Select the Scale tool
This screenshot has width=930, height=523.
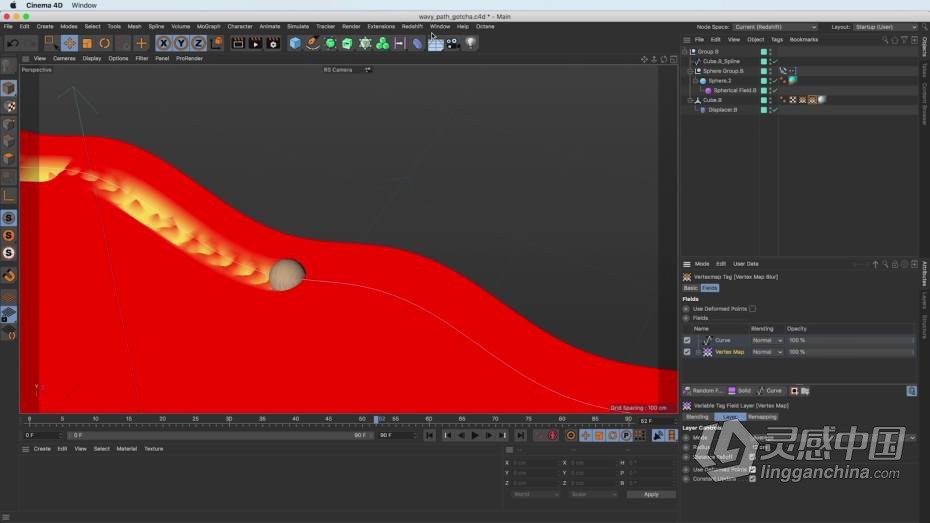point(87,43)
